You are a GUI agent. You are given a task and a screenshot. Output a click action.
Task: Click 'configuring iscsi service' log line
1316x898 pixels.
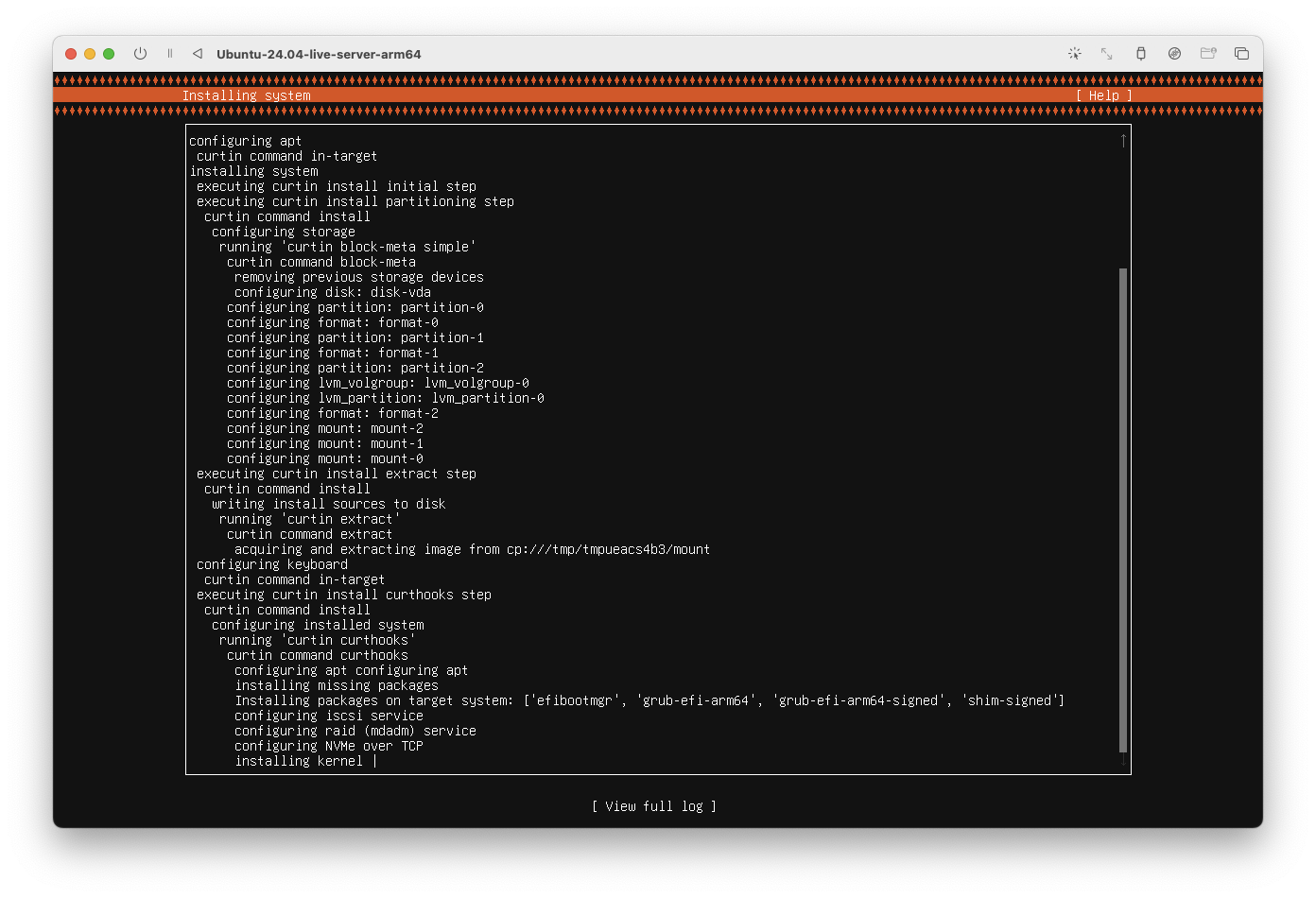pos(329,716)
